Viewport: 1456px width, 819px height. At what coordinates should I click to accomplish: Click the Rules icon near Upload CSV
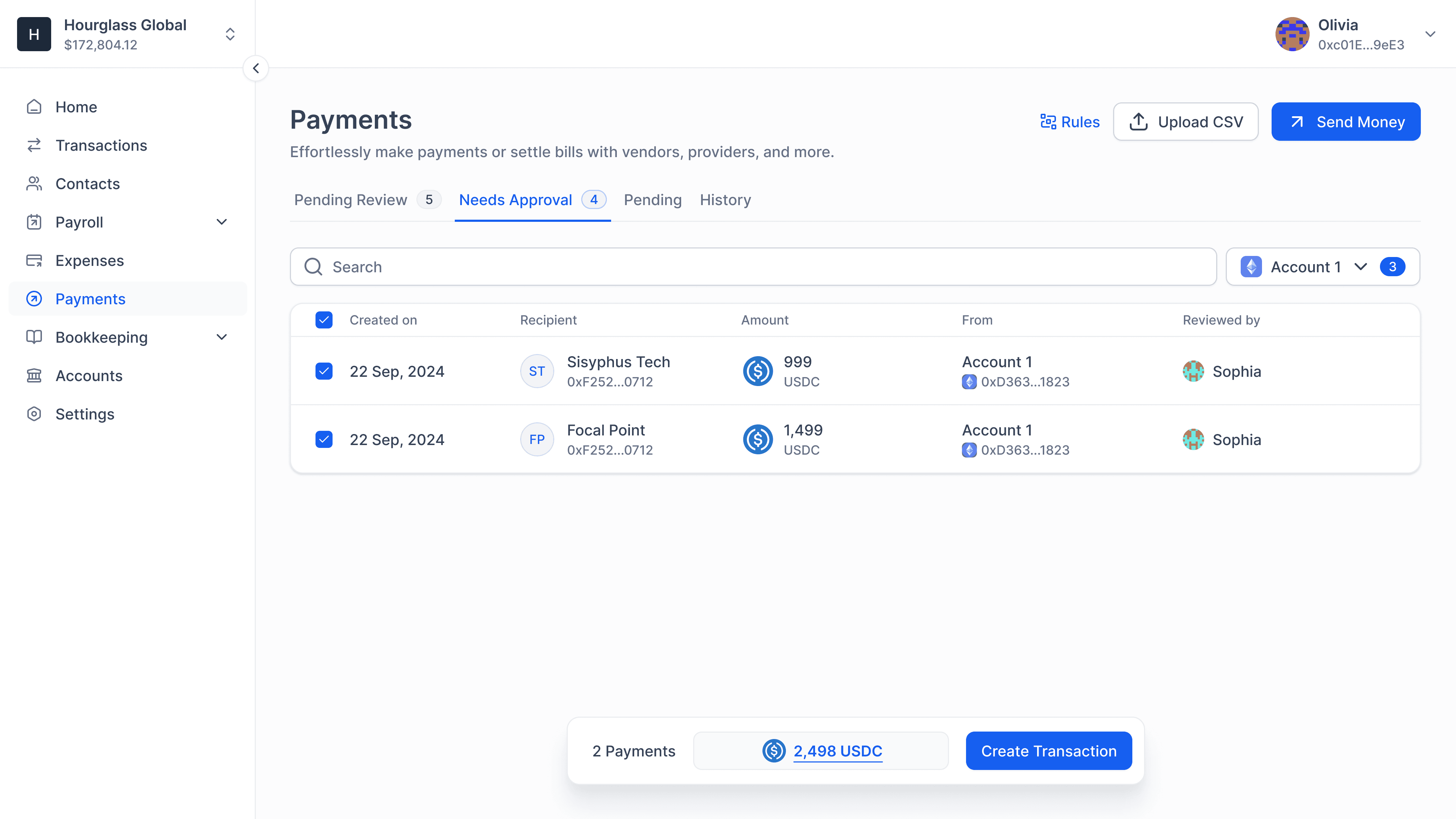[1048, 121]
